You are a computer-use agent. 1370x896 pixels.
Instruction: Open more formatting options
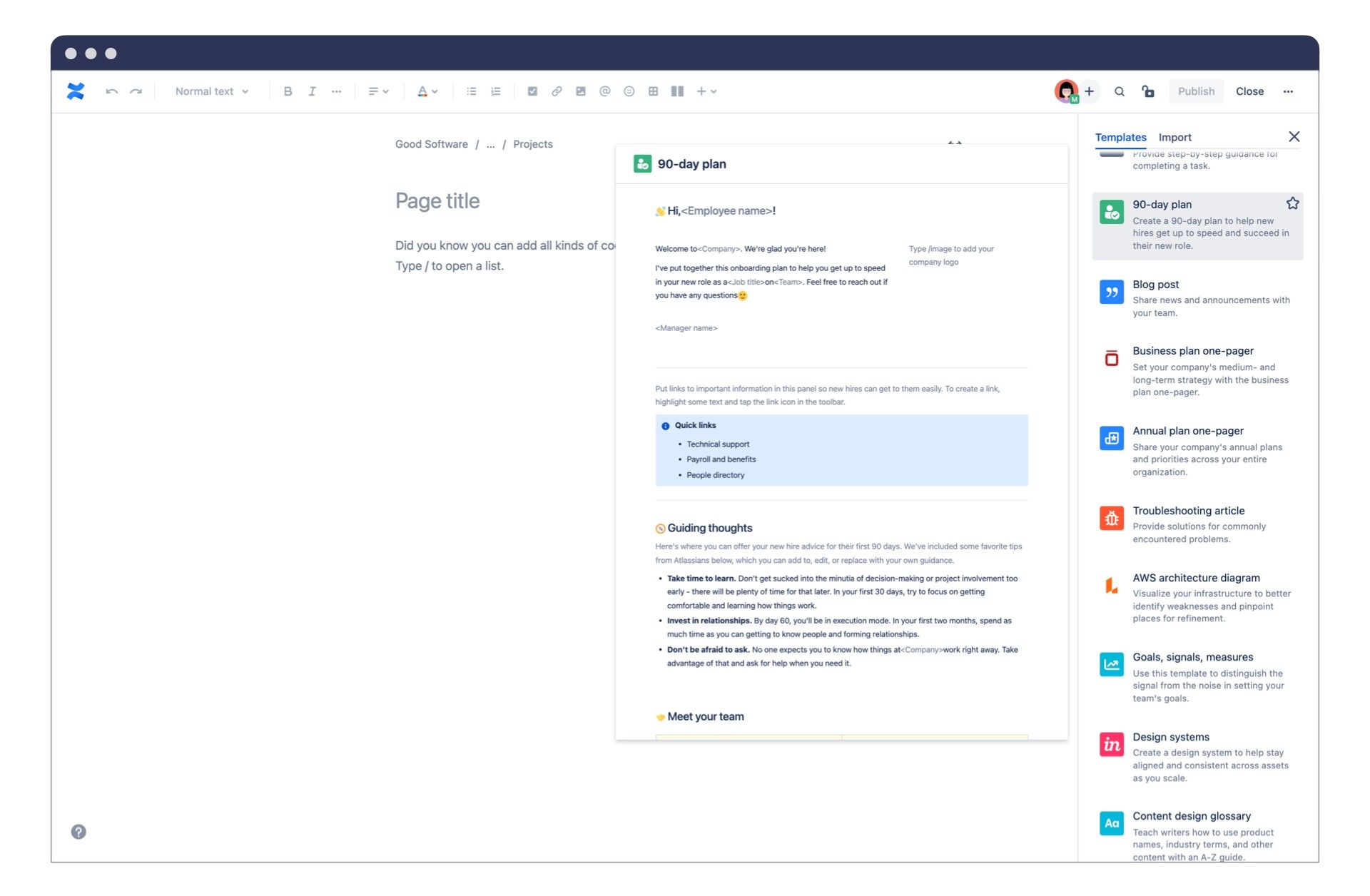point(336,91)
